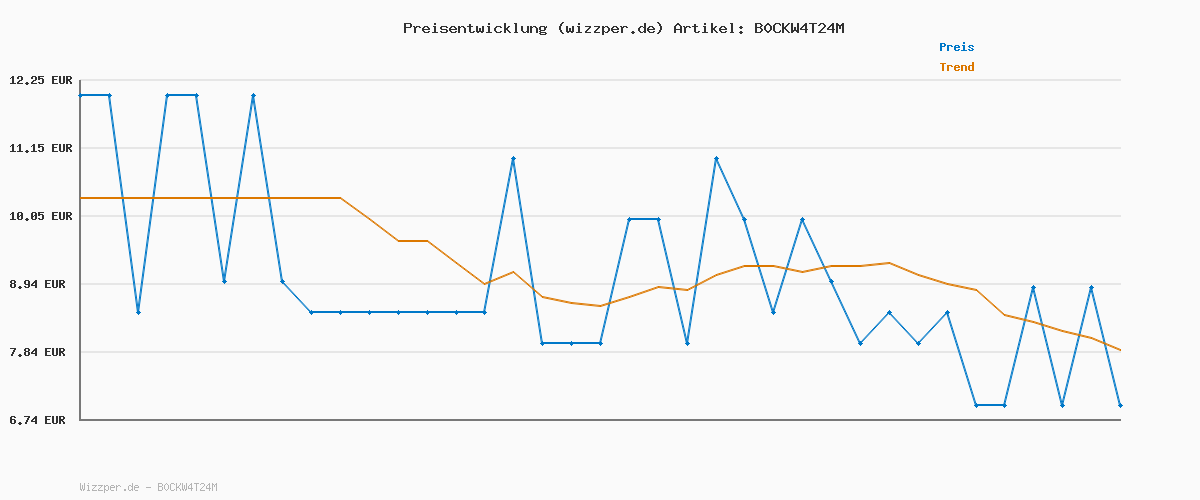Click the first blue price point at far left
Viewport: 1200px width, 500px height.
coord(81,95)
